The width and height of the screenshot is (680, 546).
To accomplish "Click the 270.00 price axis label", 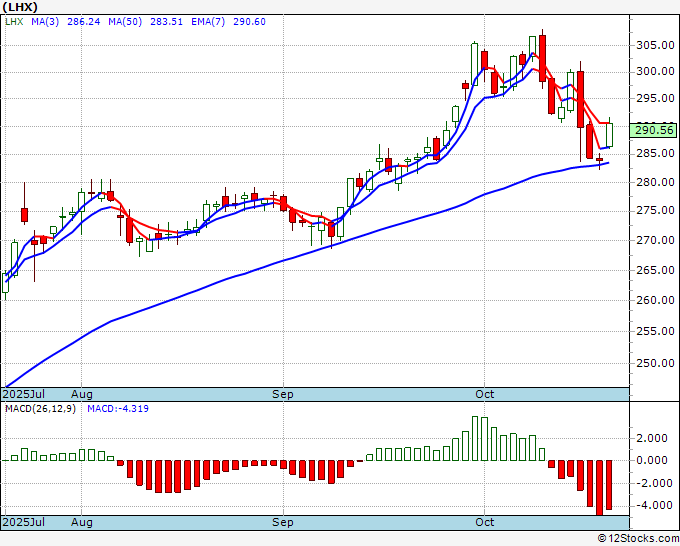I will tap(655, 240).
